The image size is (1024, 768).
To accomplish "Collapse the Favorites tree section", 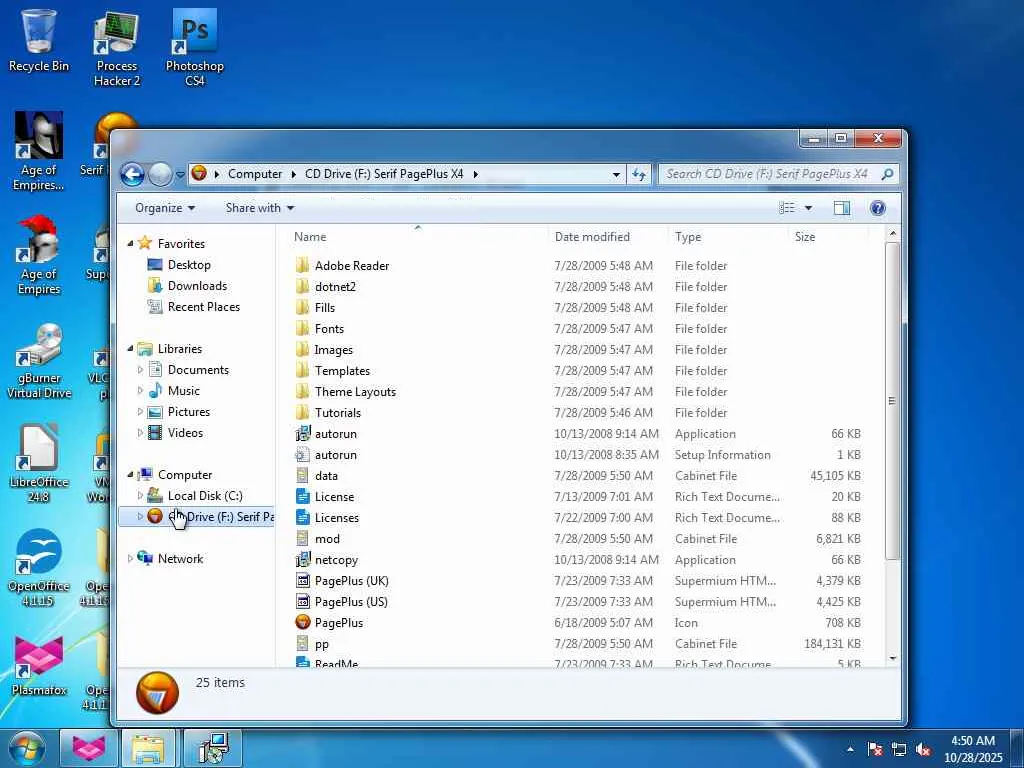I will [x=130, y=244].
